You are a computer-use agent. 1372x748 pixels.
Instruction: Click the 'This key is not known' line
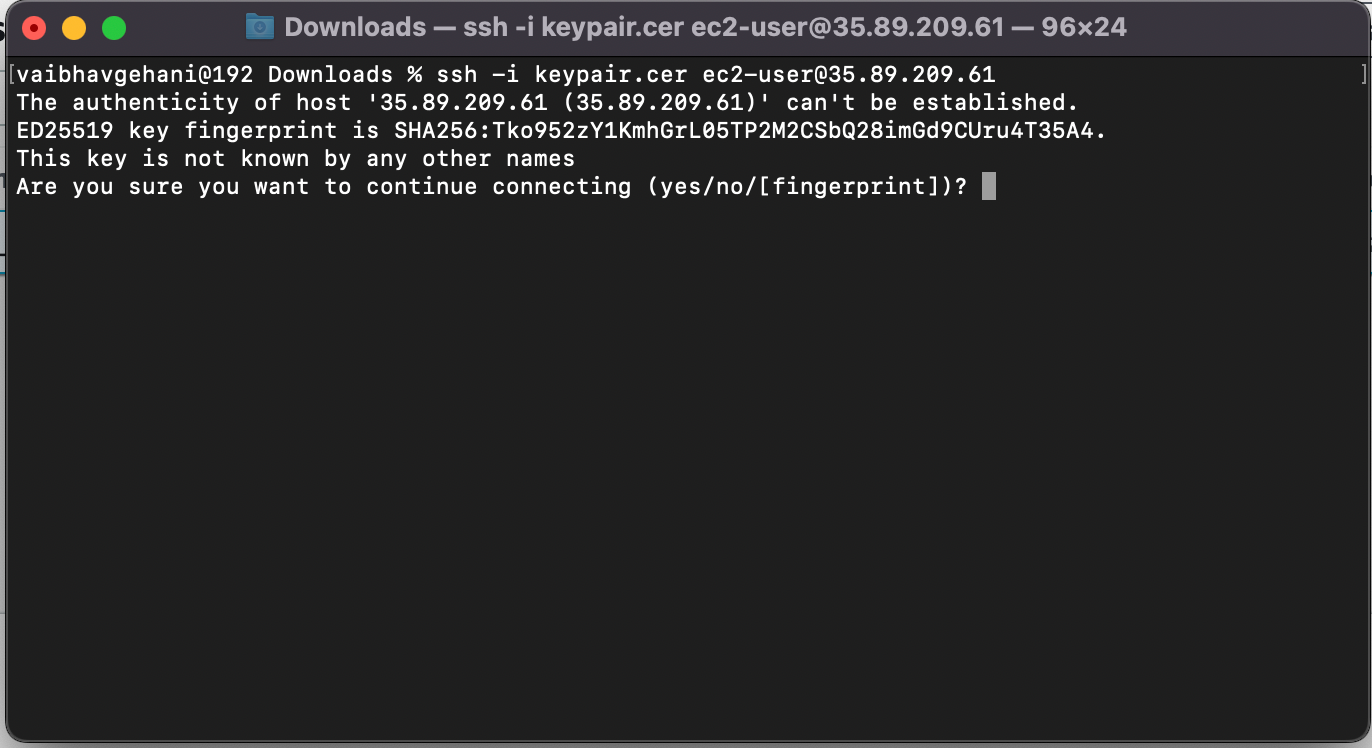click(296, 158)
